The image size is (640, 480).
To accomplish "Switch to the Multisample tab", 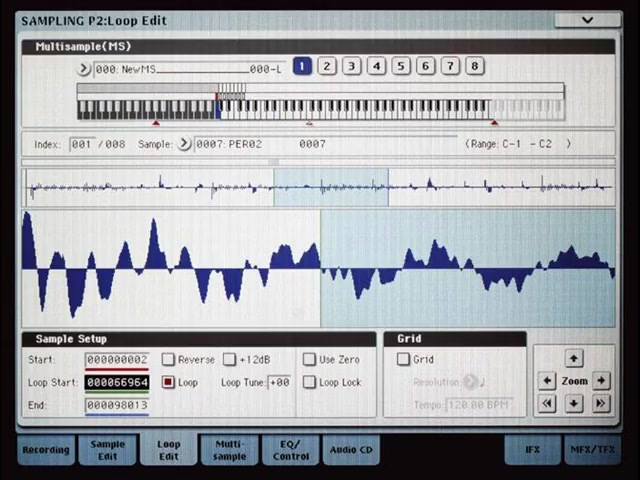I will pyautogui.click(x=229, y=450).
